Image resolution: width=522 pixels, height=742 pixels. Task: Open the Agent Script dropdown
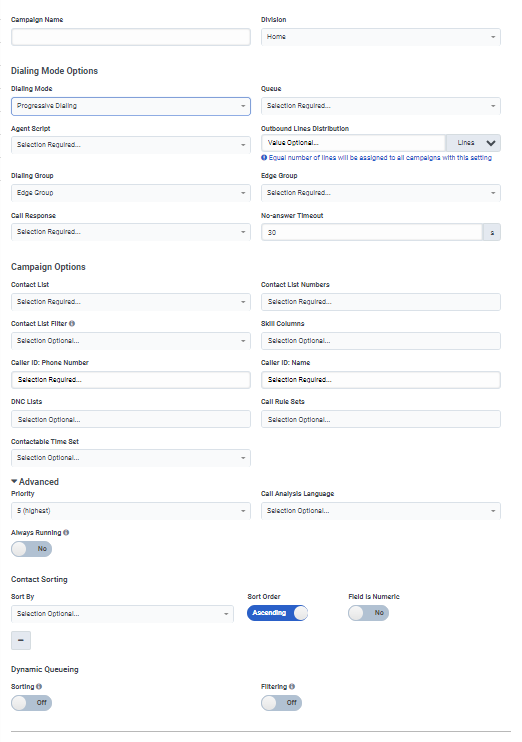coord(131,145)
